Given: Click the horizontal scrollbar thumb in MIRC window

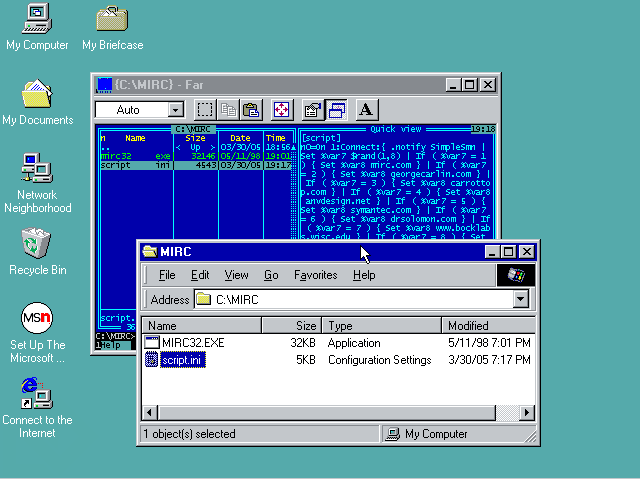Looking at the screenshot, I should pos(326,413).
